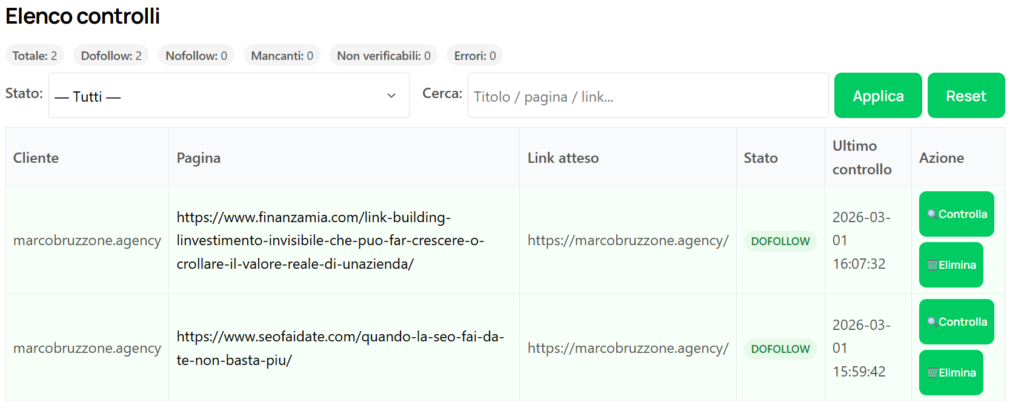
Task: Select the Nofollow: 0 summary badge
Action: 196,55
